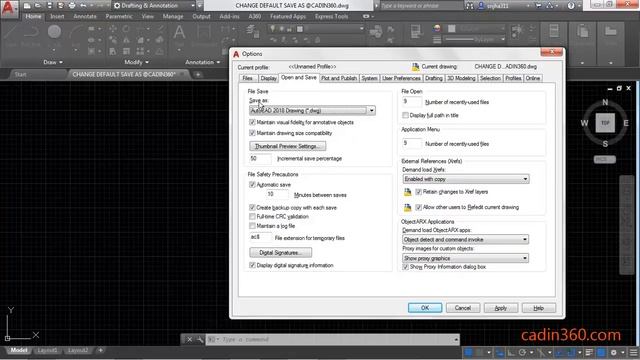Click the Help button in Options dialog
The height and width of the screenshot is (360, 640).
pyautogui.click(x=539, y=308)
